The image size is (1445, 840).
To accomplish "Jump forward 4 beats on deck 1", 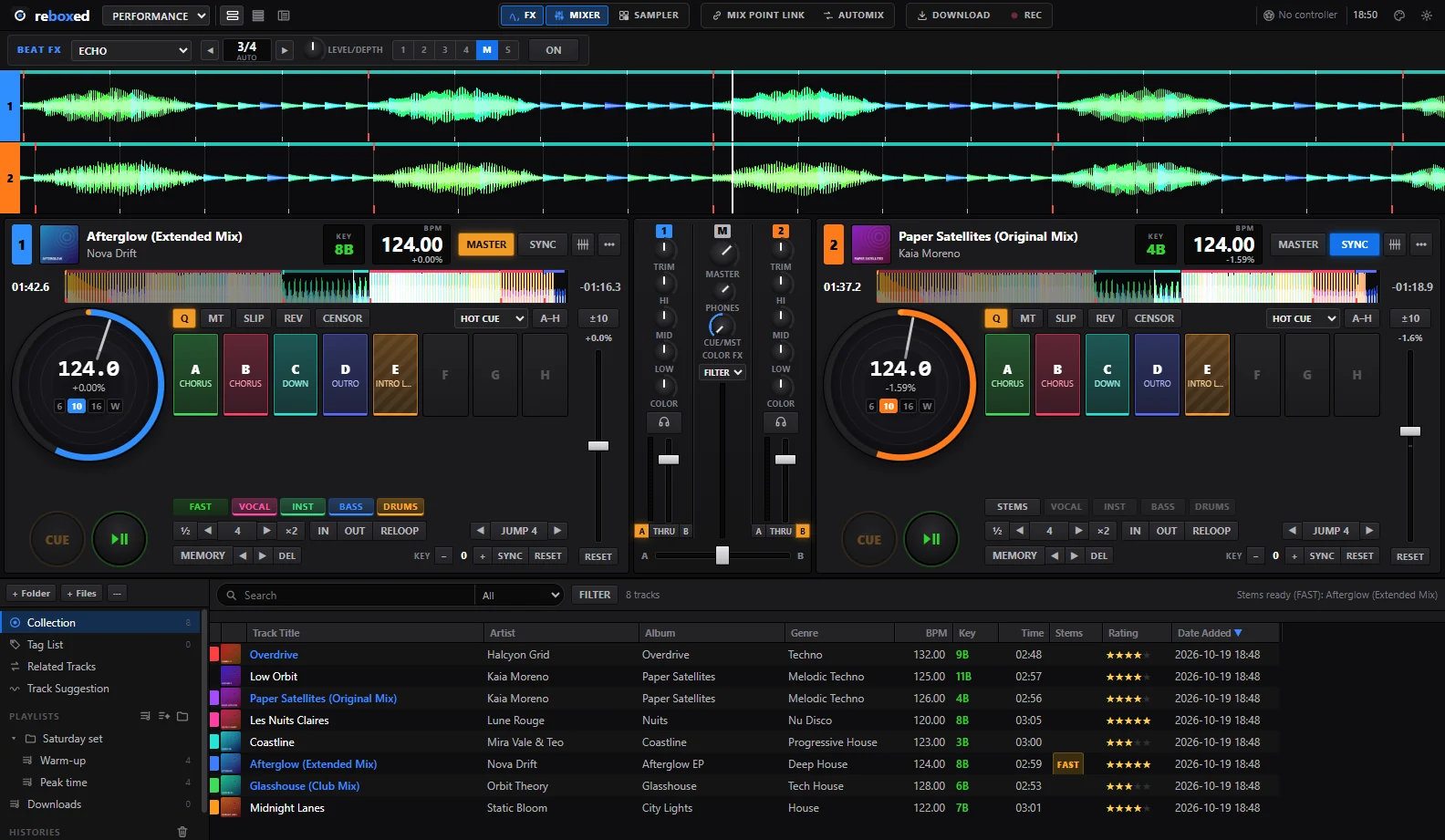I will pos(558,531).
